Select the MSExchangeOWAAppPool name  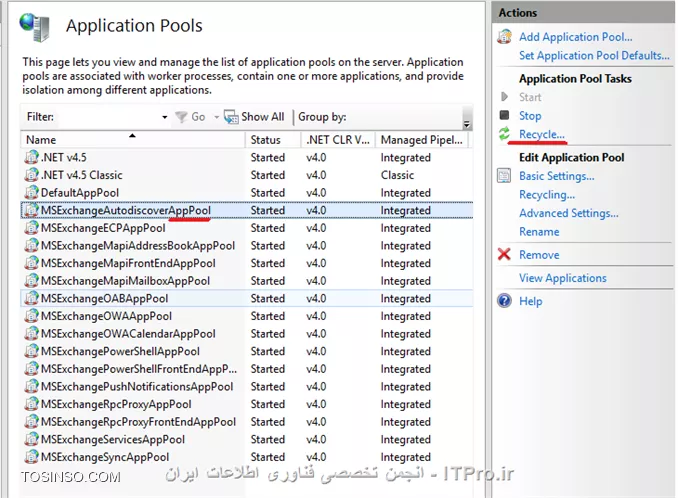tap(106, 316)
